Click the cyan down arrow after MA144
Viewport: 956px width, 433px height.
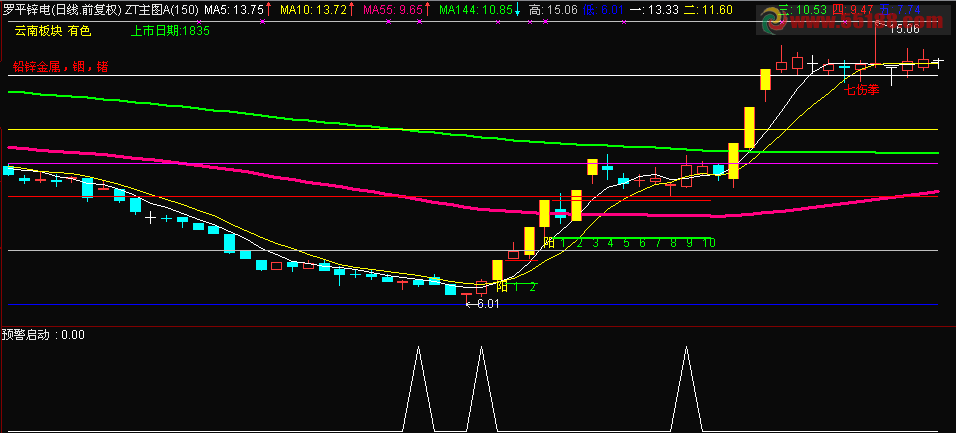click(x=518, y=9)
